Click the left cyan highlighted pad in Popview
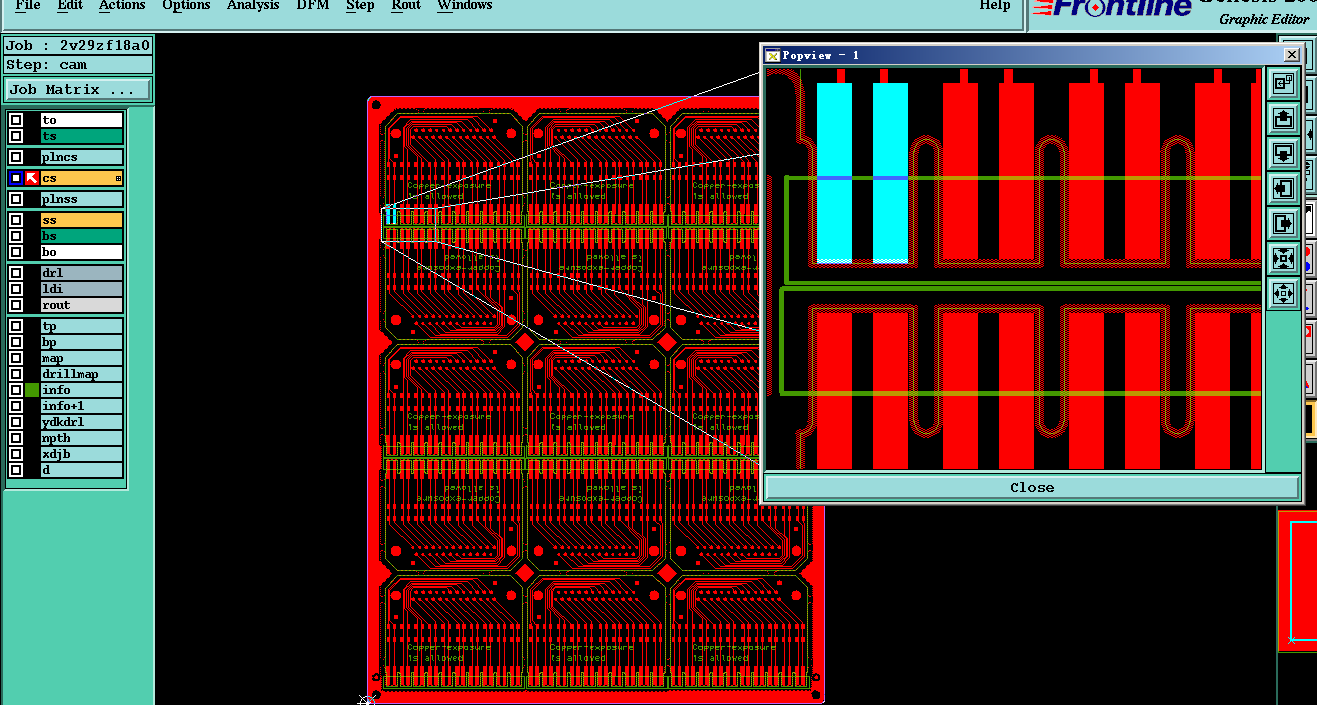The image size is (1317, 705). (x=835, y=172)
